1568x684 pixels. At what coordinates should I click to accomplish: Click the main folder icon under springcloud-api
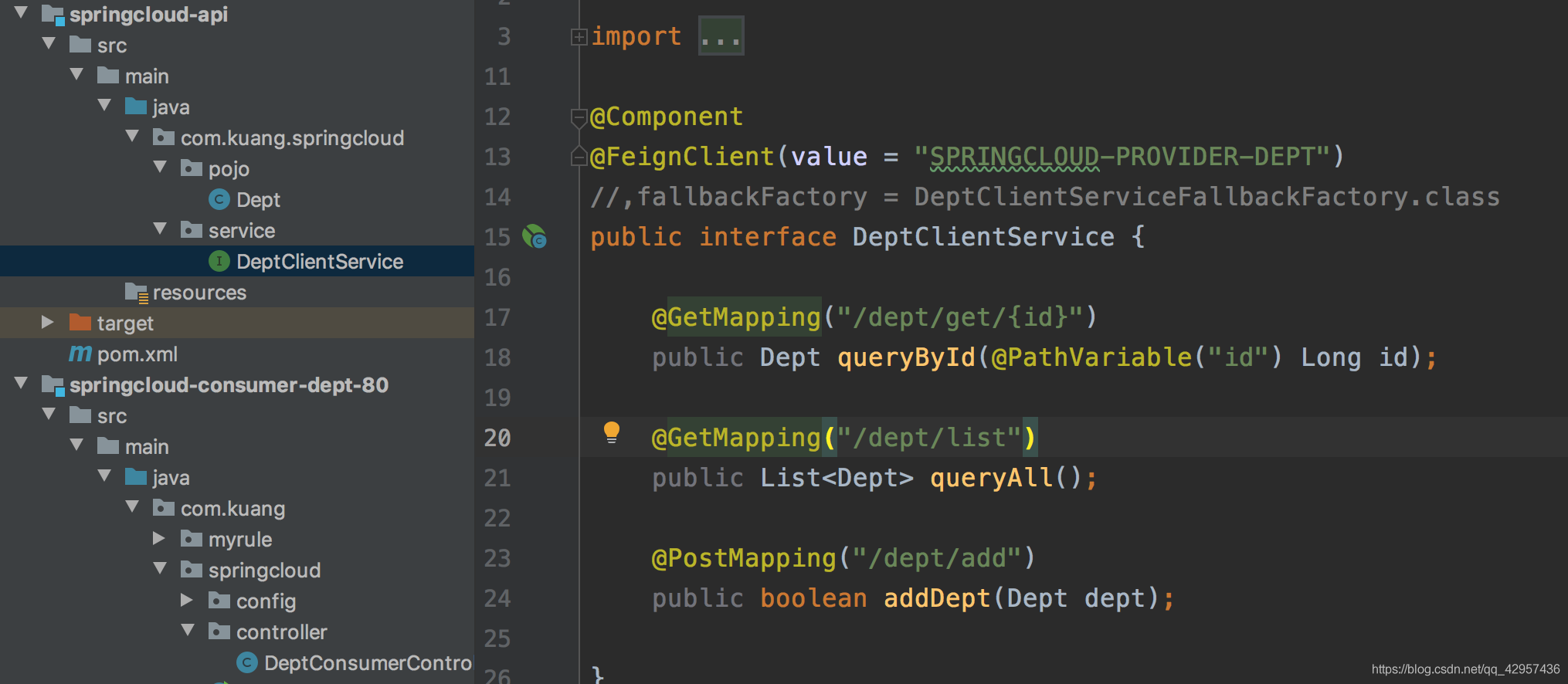108,75
